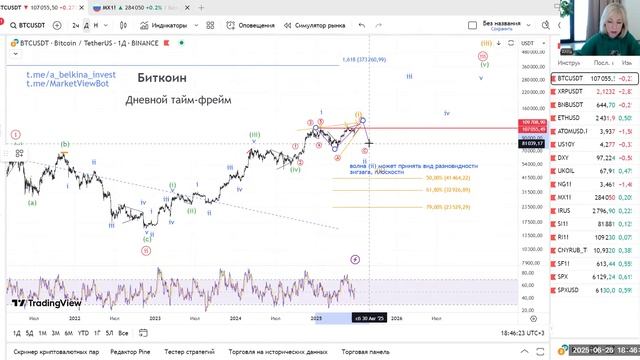Create alert with Оповещения button

(x=250, y=25)
